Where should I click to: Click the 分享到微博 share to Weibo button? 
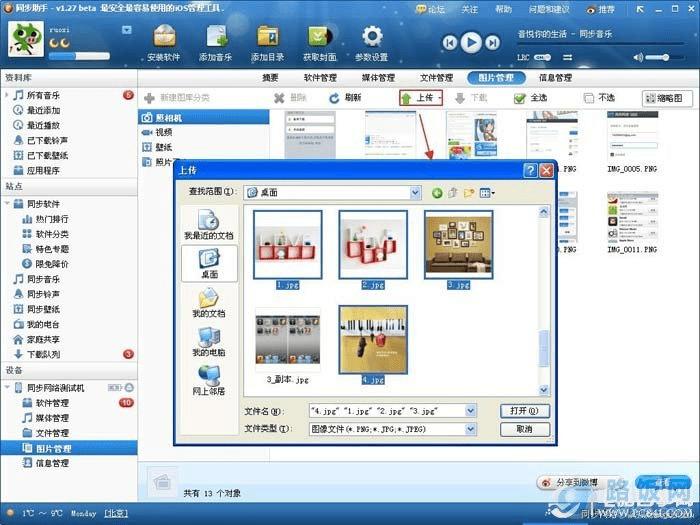click(x=569, y=482)
